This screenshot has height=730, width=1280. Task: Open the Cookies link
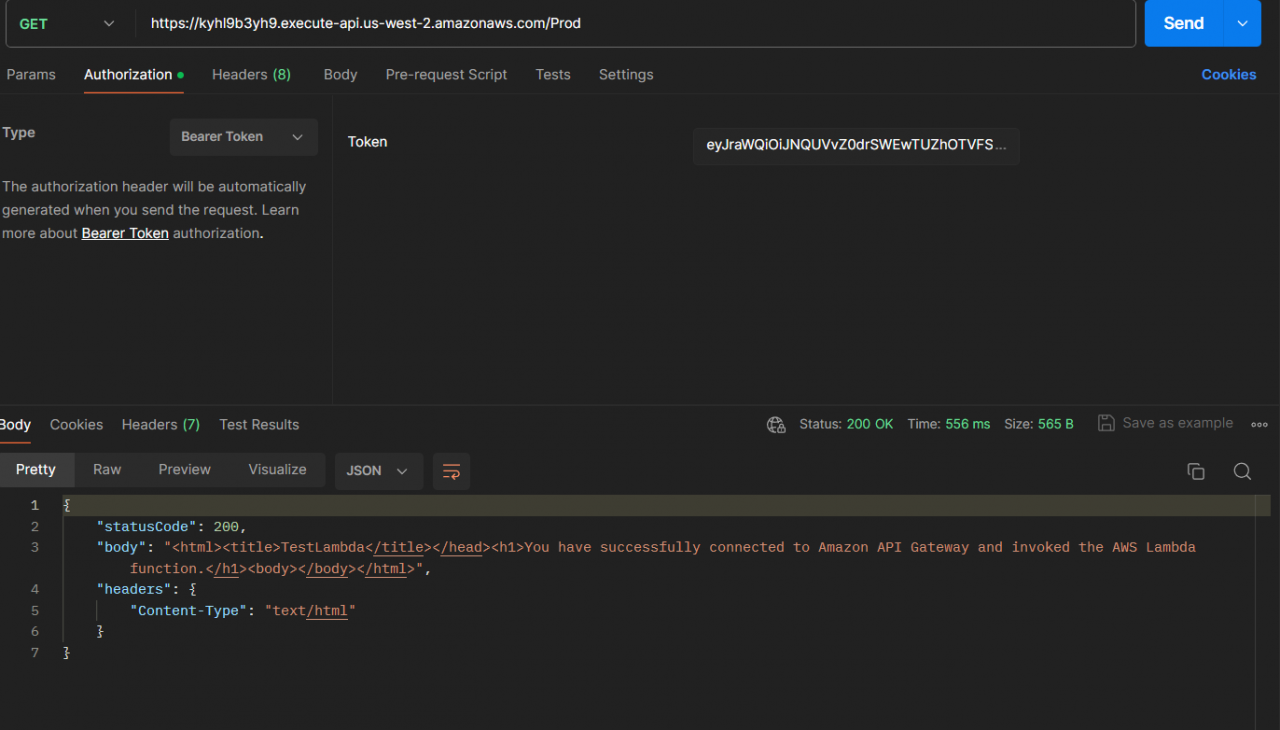click(1228, 75)
